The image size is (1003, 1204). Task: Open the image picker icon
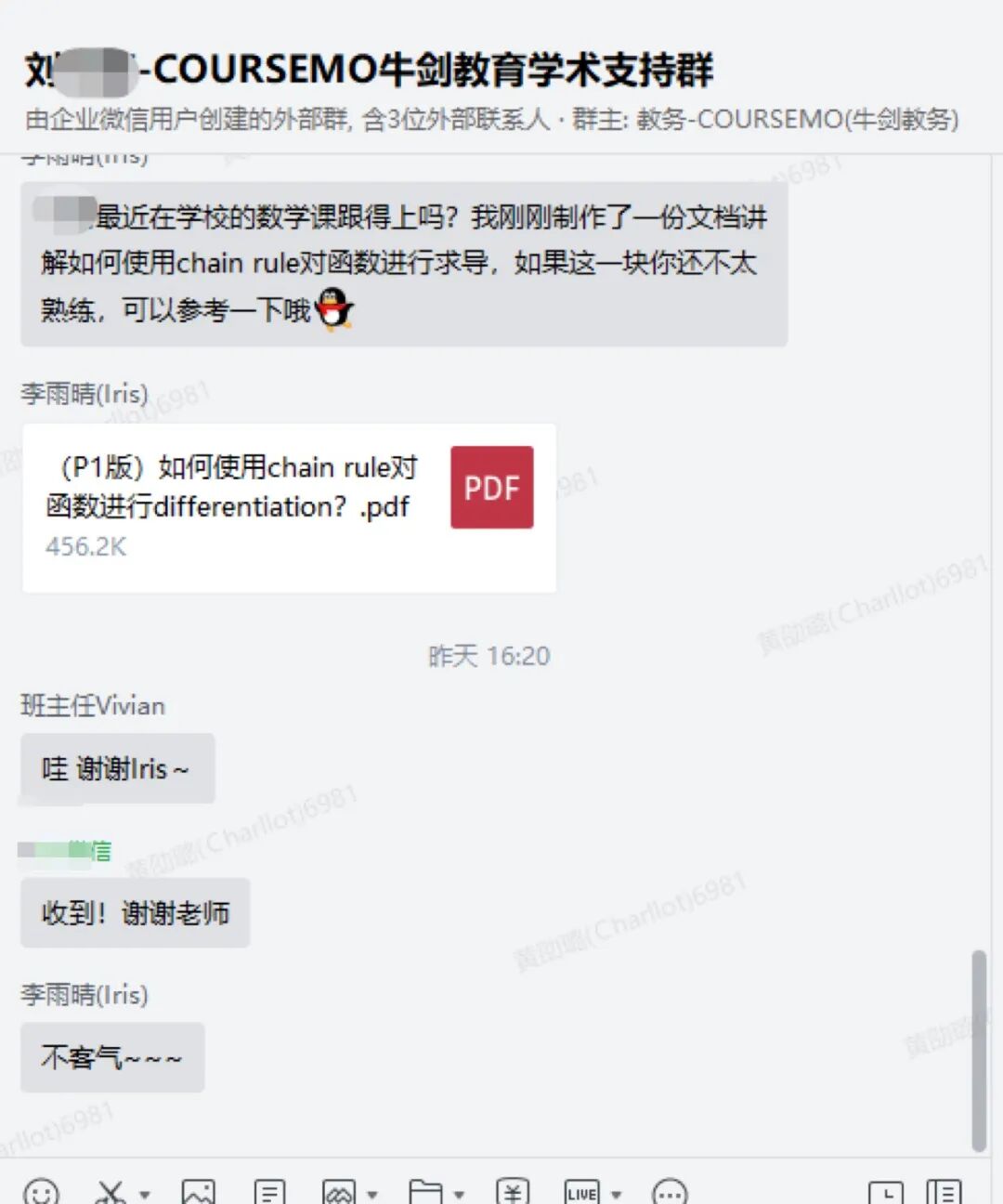pos(198,1193)
